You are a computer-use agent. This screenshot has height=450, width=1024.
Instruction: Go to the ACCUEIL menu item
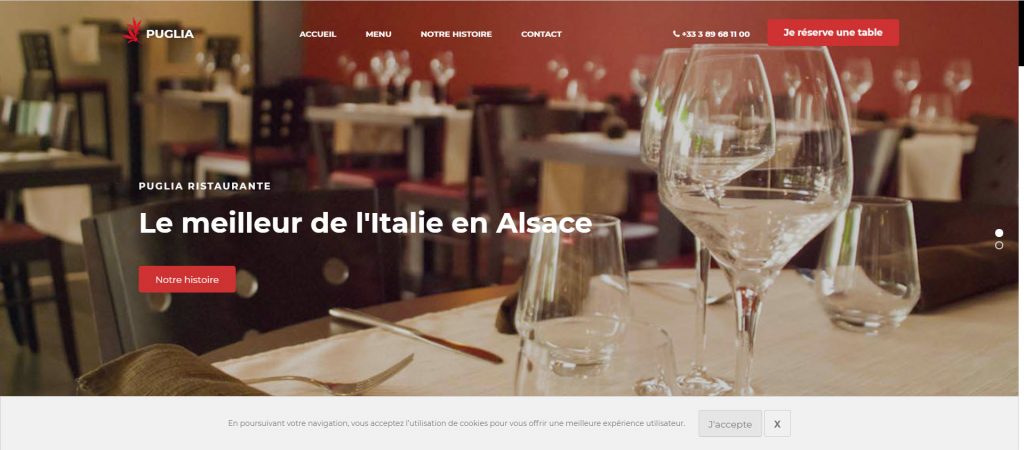click(x=317, y=34)
